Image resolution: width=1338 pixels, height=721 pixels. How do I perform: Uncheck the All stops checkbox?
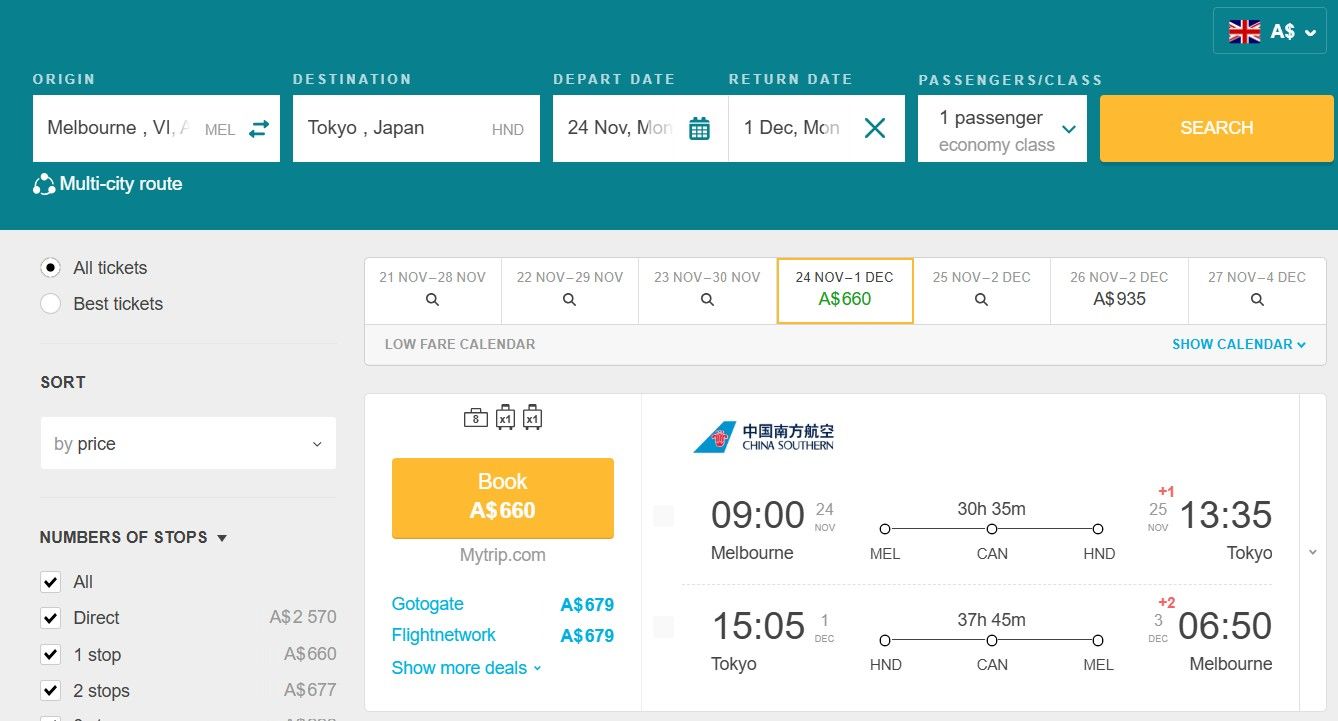(51, 582)
